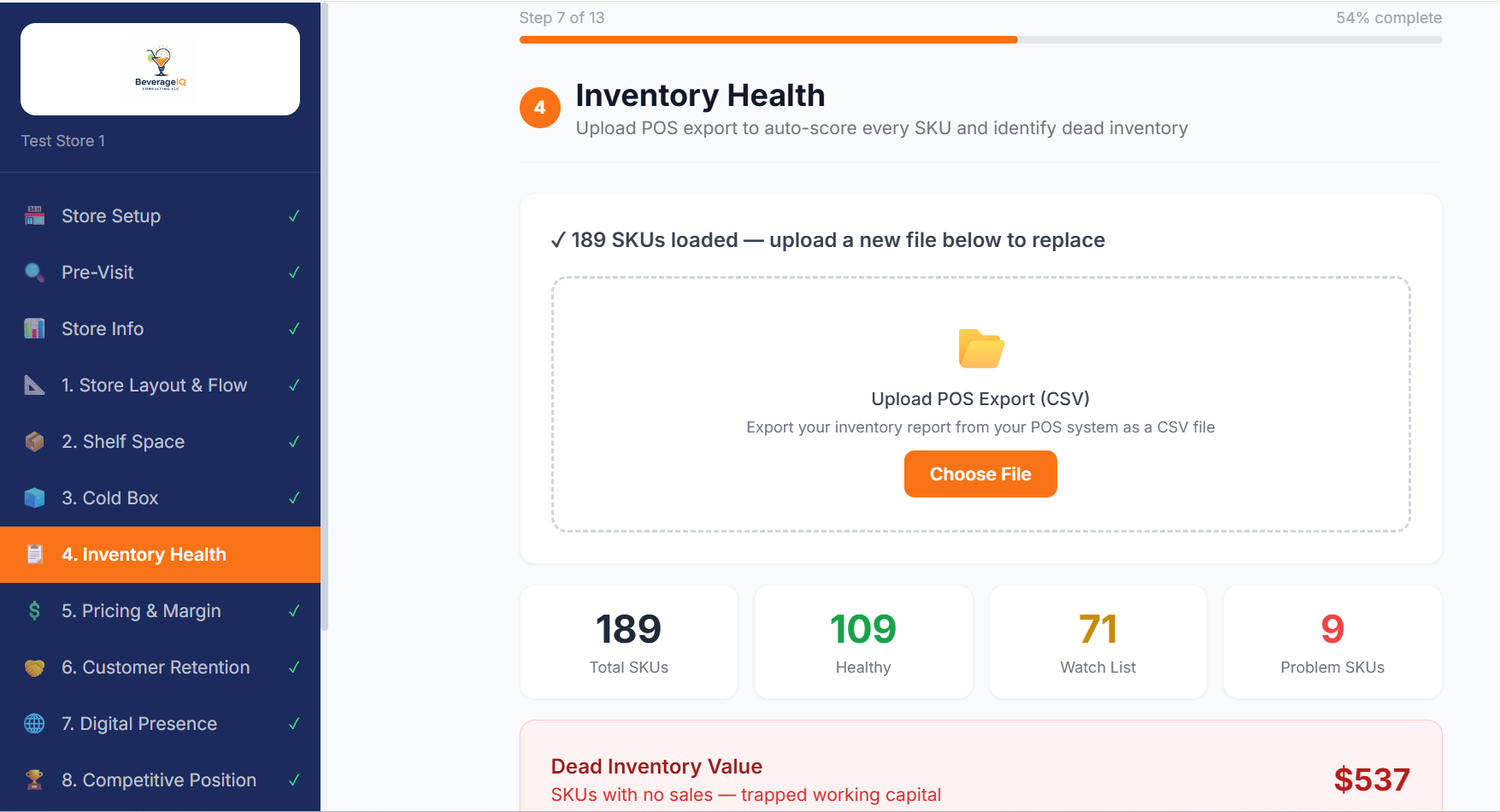Select the Store Layout & Flow ruler icon
The image size is (1500, 812).
point(34,385)
